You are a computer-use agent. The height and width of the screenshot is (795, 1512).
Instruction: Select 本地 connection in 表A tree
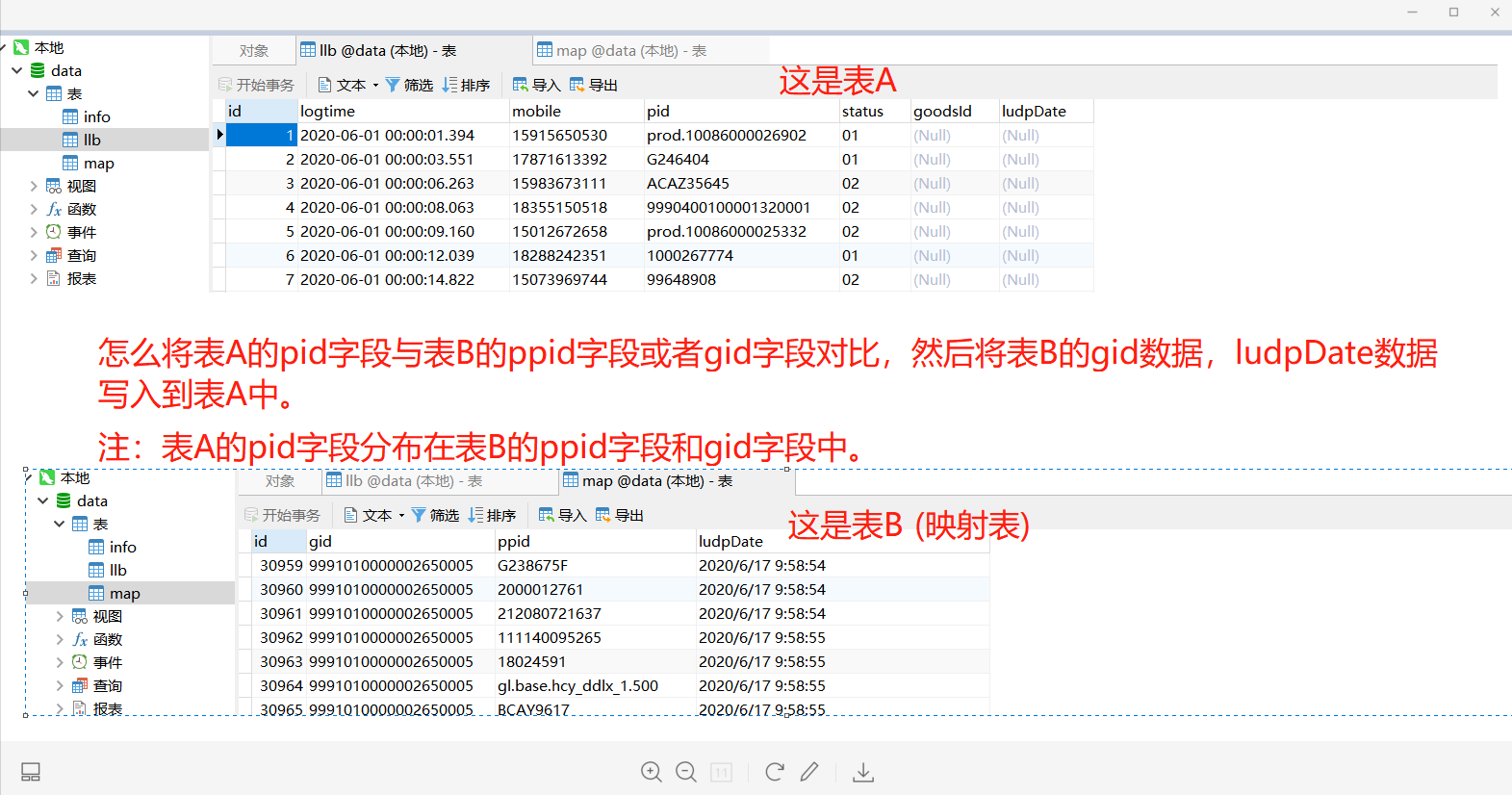[x=38, y=47]
